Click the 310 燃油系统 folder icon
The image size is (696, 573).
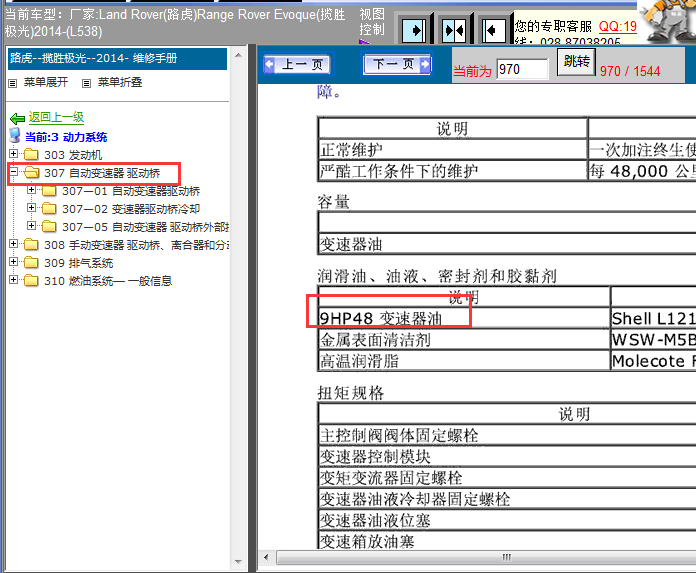[x=31, y=281]
